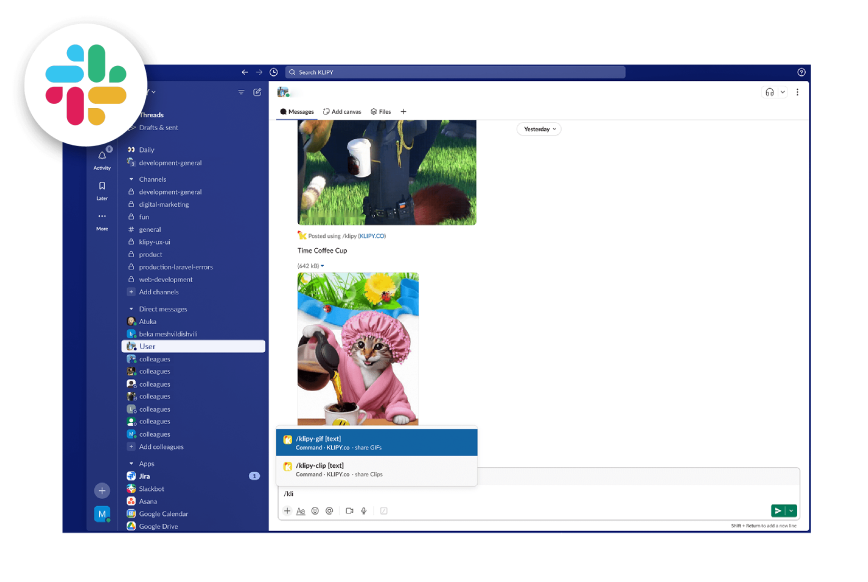Record a video clip from the message bar
This screenshot has width=868, height=582.
tap(348, 510)
